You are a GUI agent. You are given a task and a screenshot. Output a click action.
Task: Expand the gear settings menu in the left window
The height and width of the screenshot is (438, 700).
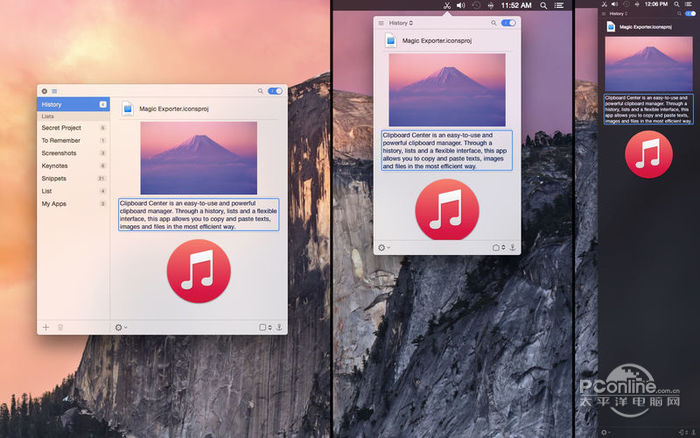click(x=121, y=327)
